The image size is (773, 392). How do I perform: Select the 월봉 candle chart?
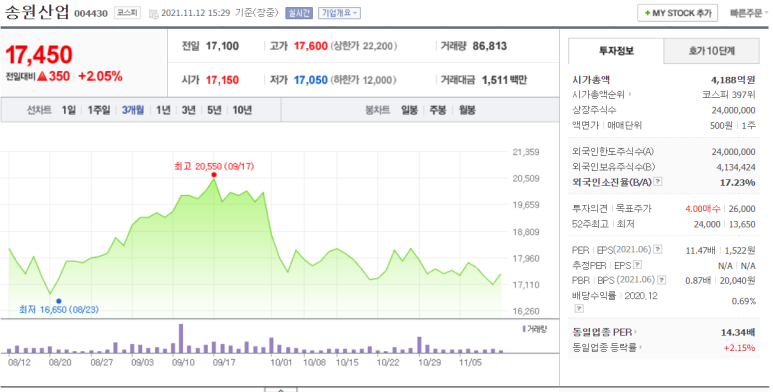[x=467, y=110]
